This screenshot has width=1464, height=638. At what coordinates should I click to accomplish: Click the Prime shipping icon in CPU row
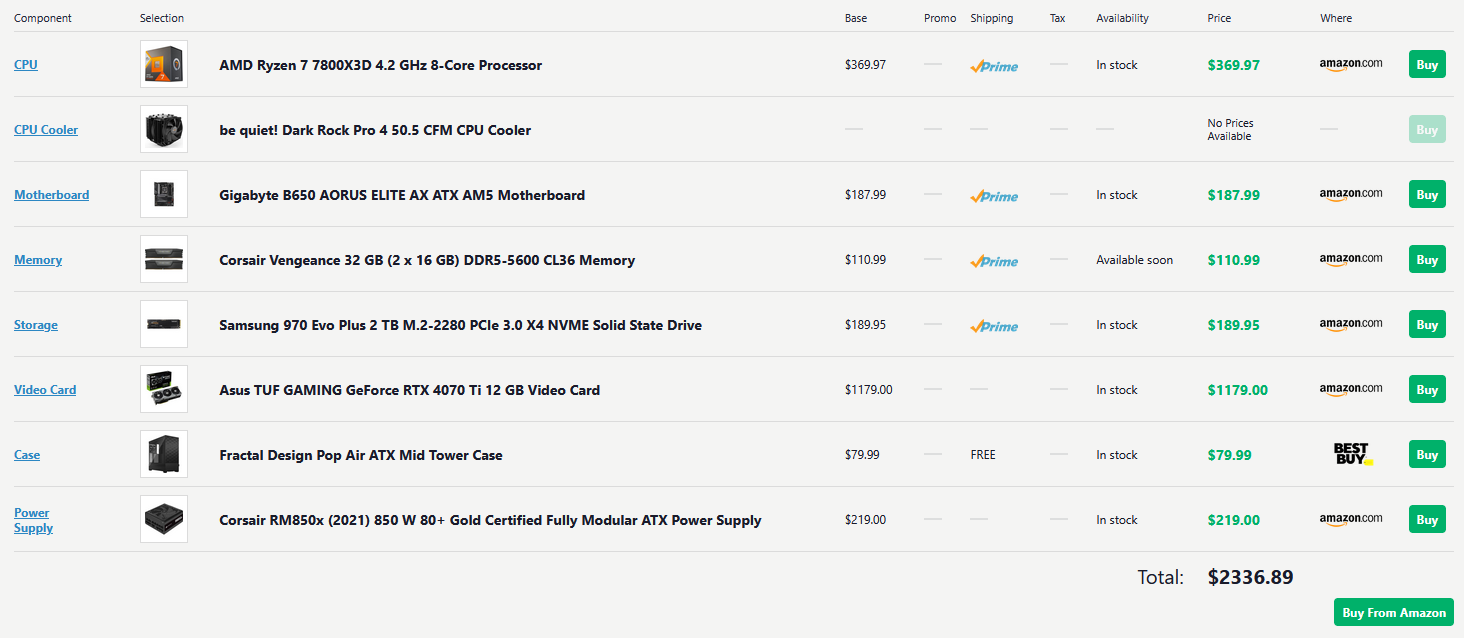tap(994, 66)
